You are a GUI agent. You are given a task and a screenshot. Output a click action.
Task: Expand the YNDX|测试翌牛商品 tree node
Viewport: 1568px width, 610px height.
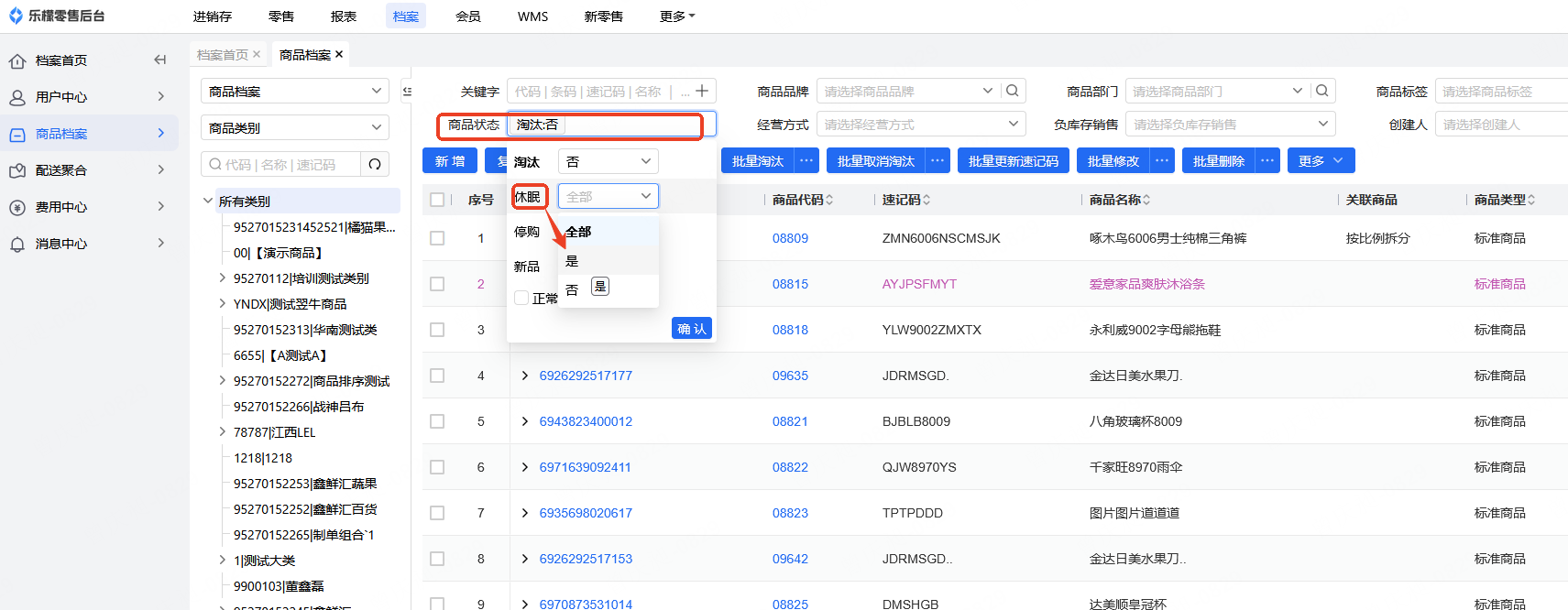click(x=223, y=303)
